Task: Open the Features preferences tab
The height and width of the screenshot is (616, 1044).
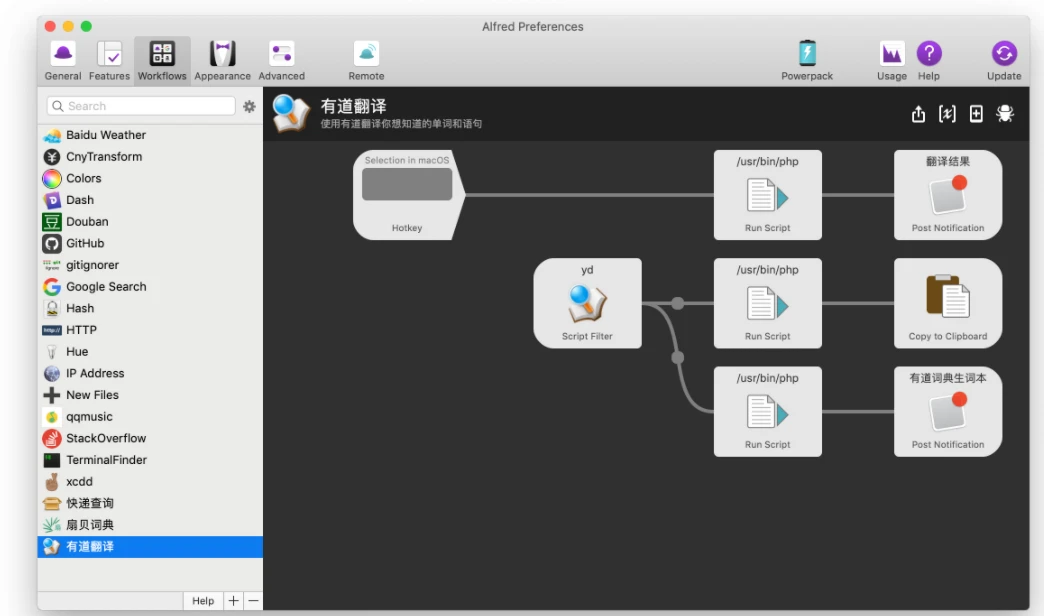Action: point(109,61)
